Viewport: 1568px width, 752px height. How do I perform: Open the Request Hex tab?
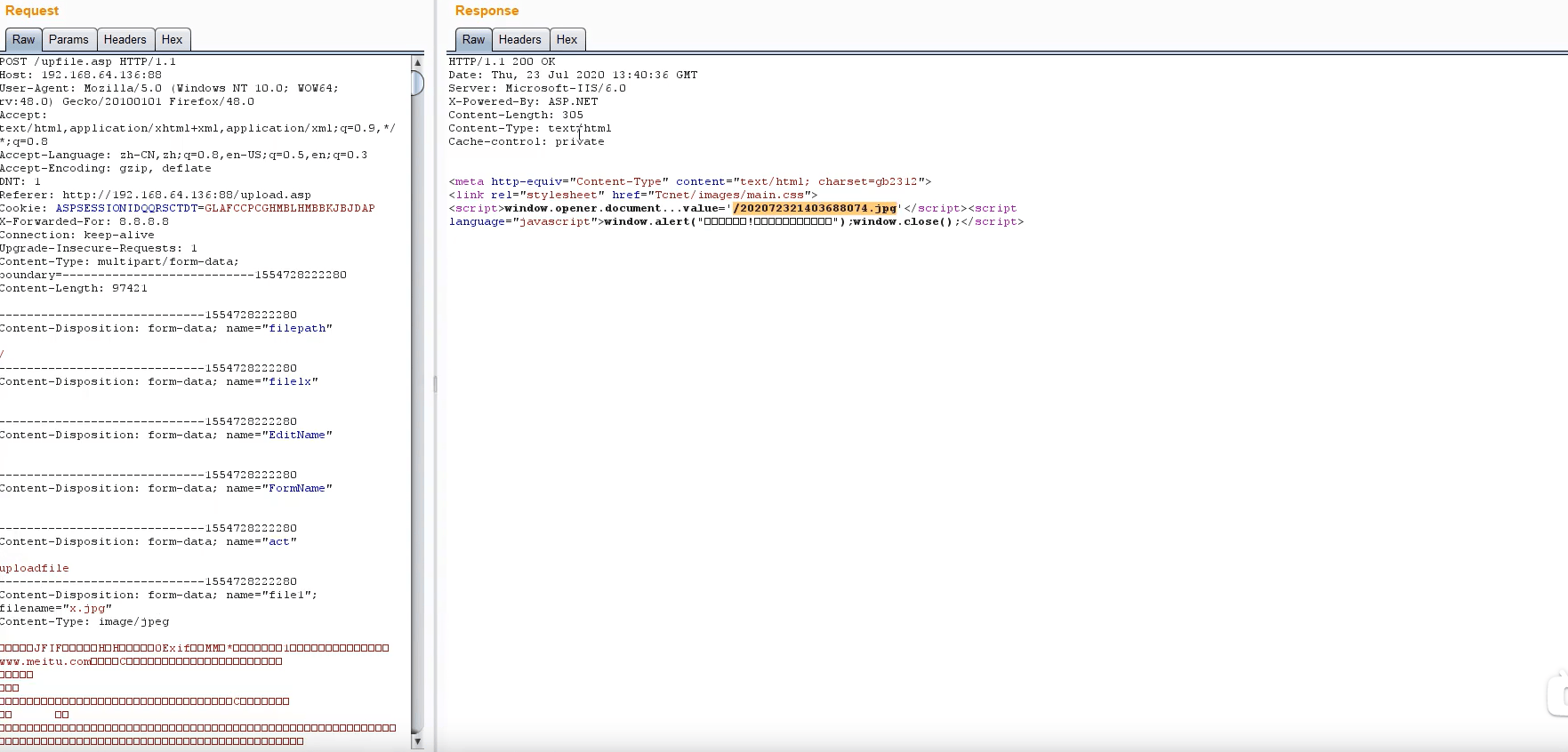coord(172,39)
